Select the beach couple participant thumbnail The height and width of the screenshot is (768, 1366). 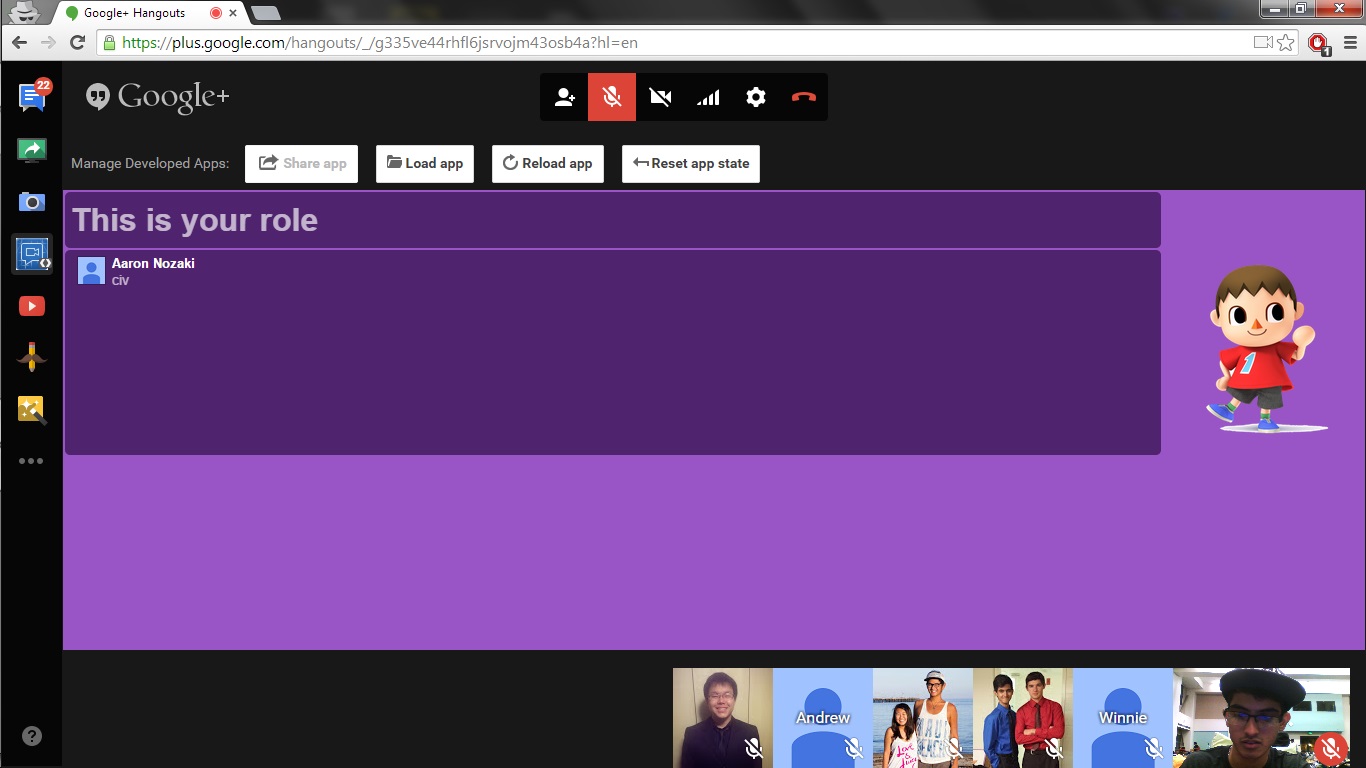tap(923, 718)
